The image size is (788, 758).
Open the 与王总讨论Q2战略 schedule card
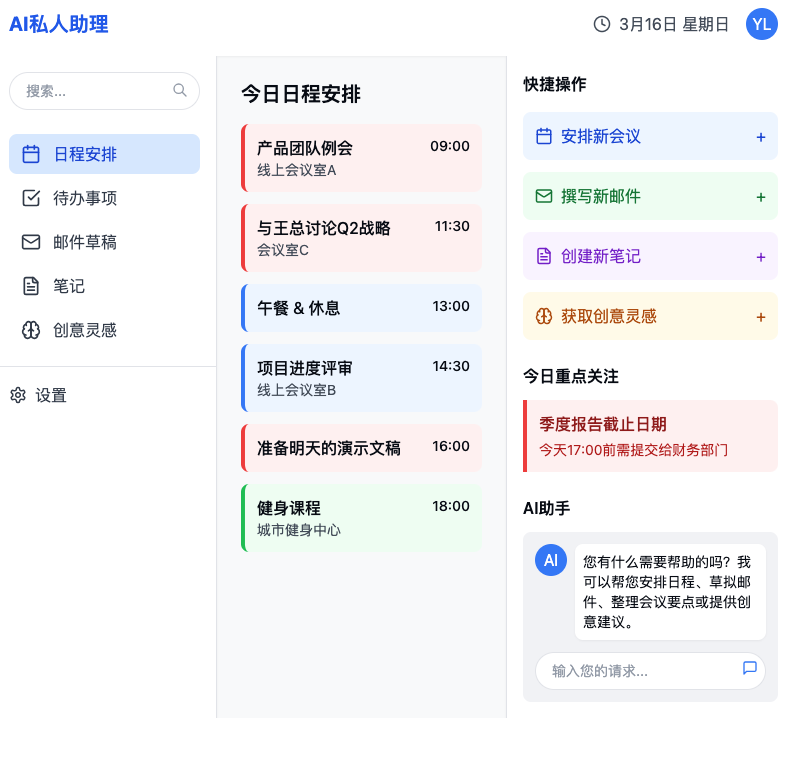361,238
